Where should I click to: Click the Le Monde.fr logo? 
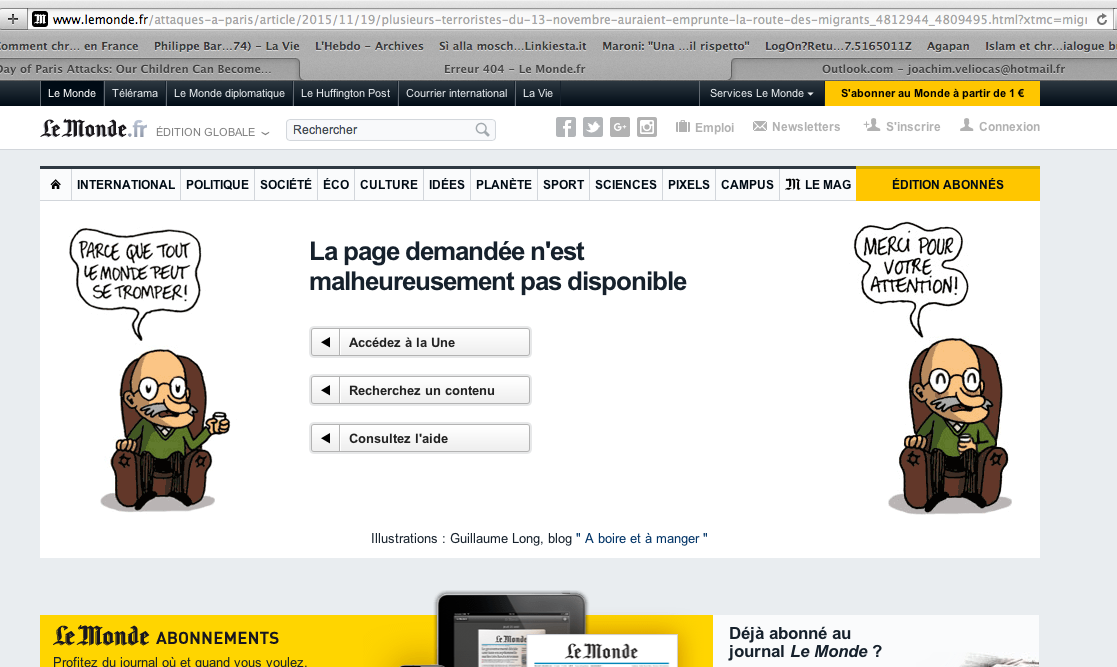(93, 129)
